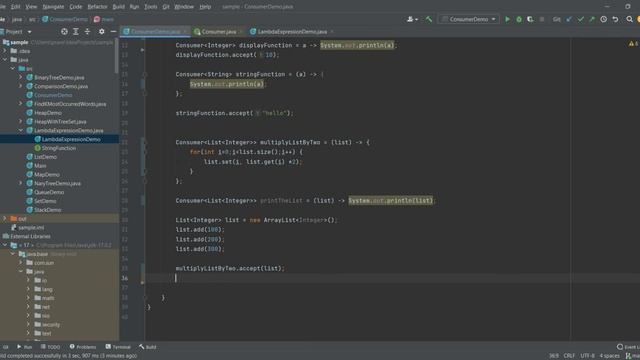The width and height of the screenshot is (640, 360).
Task: Open the Refactor menu
Action: [97, 7]
